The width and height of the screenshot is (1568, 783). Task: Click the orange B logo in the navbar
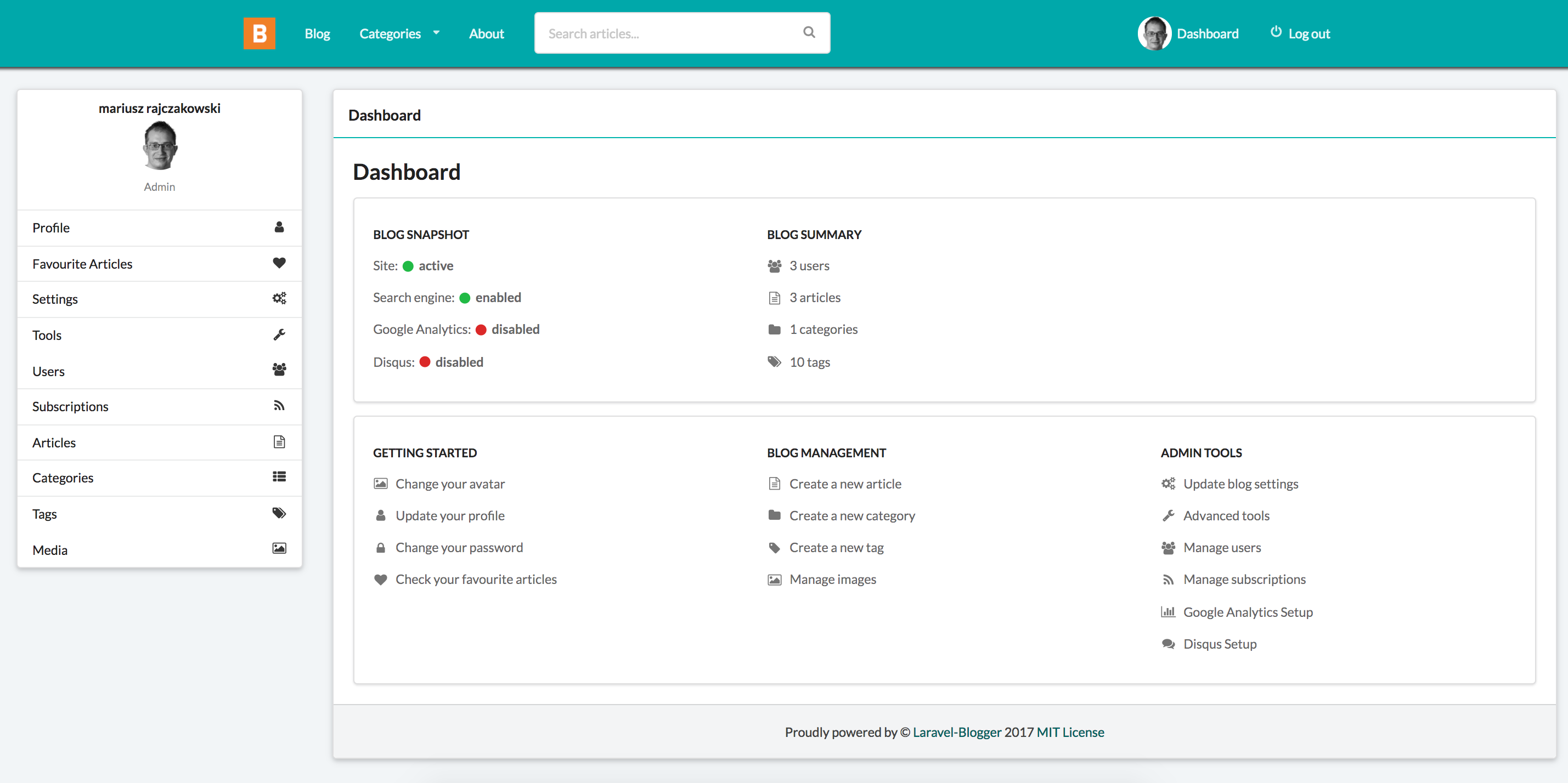pyautogui.click(x=259, y=33)
